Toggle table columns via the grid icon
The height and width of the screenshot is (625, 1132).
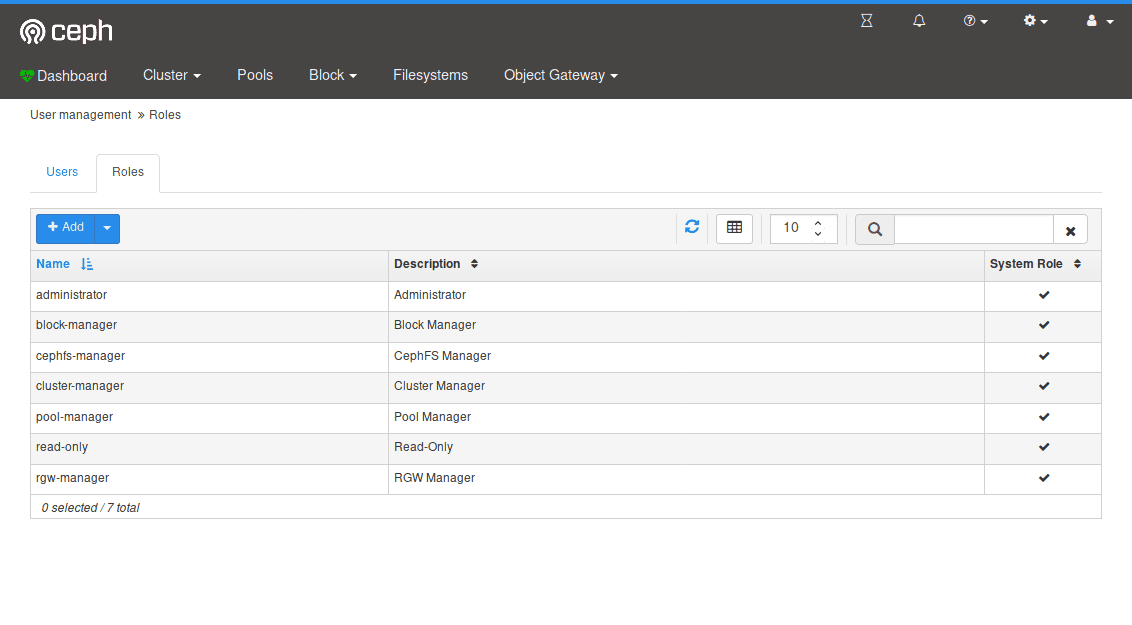(734, 228)
